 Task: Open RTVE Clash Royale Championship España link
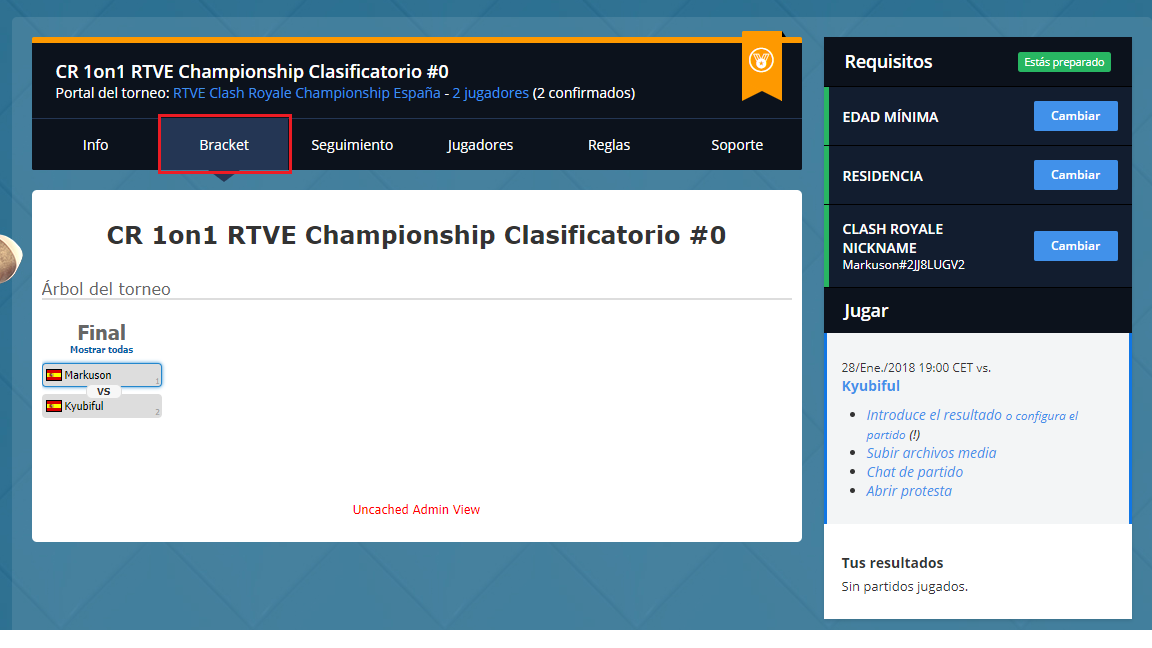306,93
